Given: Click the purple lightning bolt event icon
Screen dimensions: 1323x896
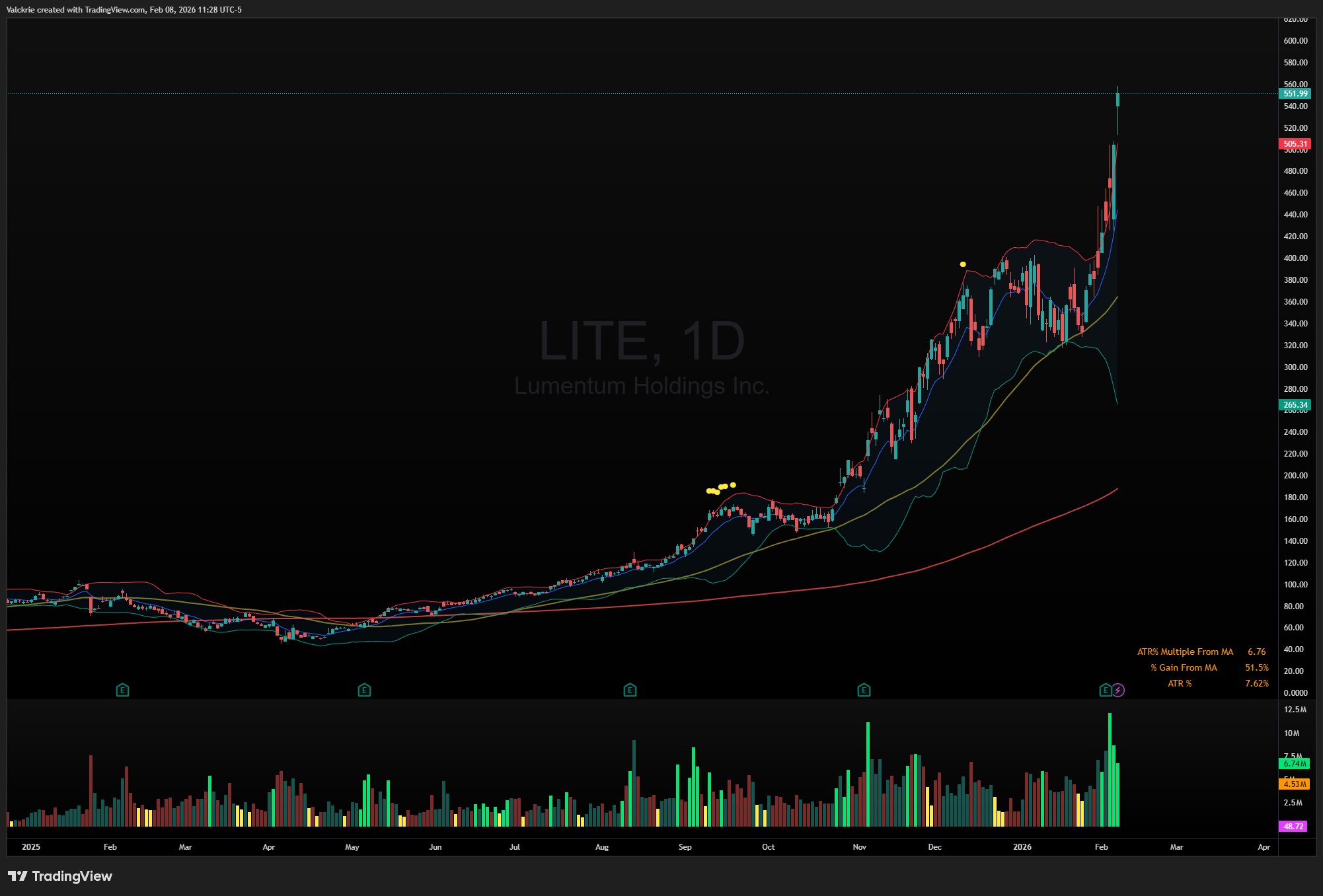Looking at the screenshot, I should [1118, 691].
